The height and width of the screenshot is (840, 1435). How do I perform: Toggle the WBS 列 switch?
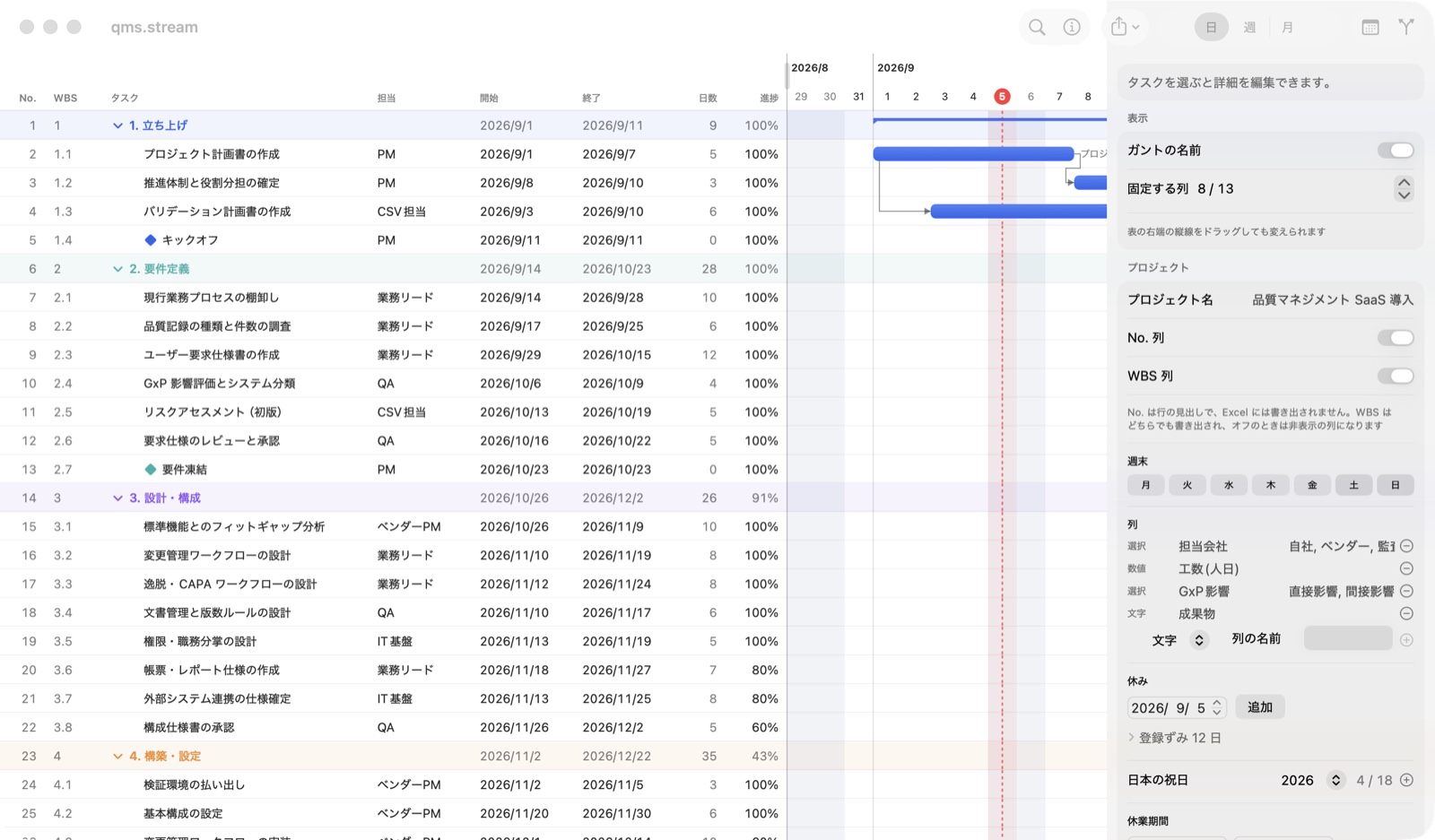tap(1396, 377)
